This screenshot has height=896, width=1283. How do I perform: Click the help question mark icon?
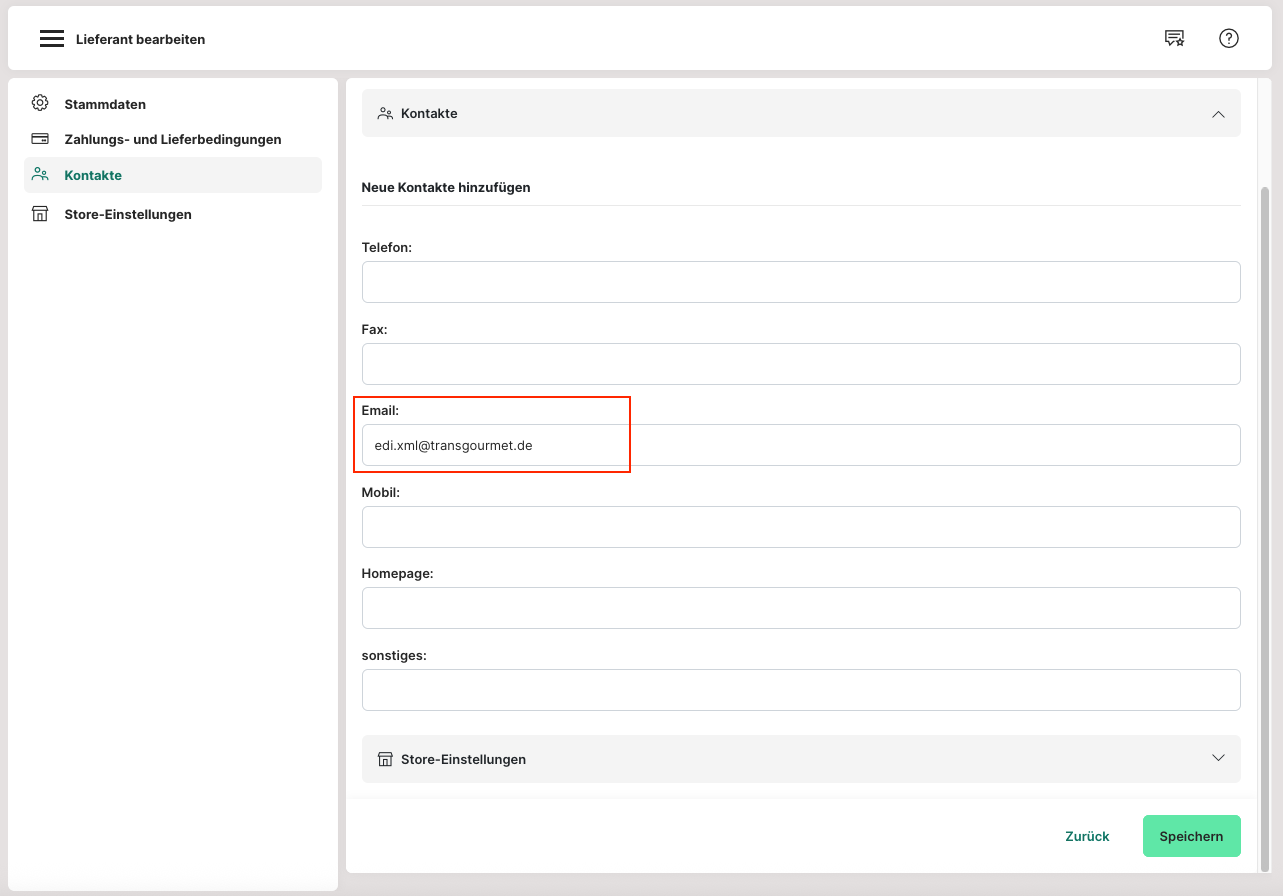1228,39
